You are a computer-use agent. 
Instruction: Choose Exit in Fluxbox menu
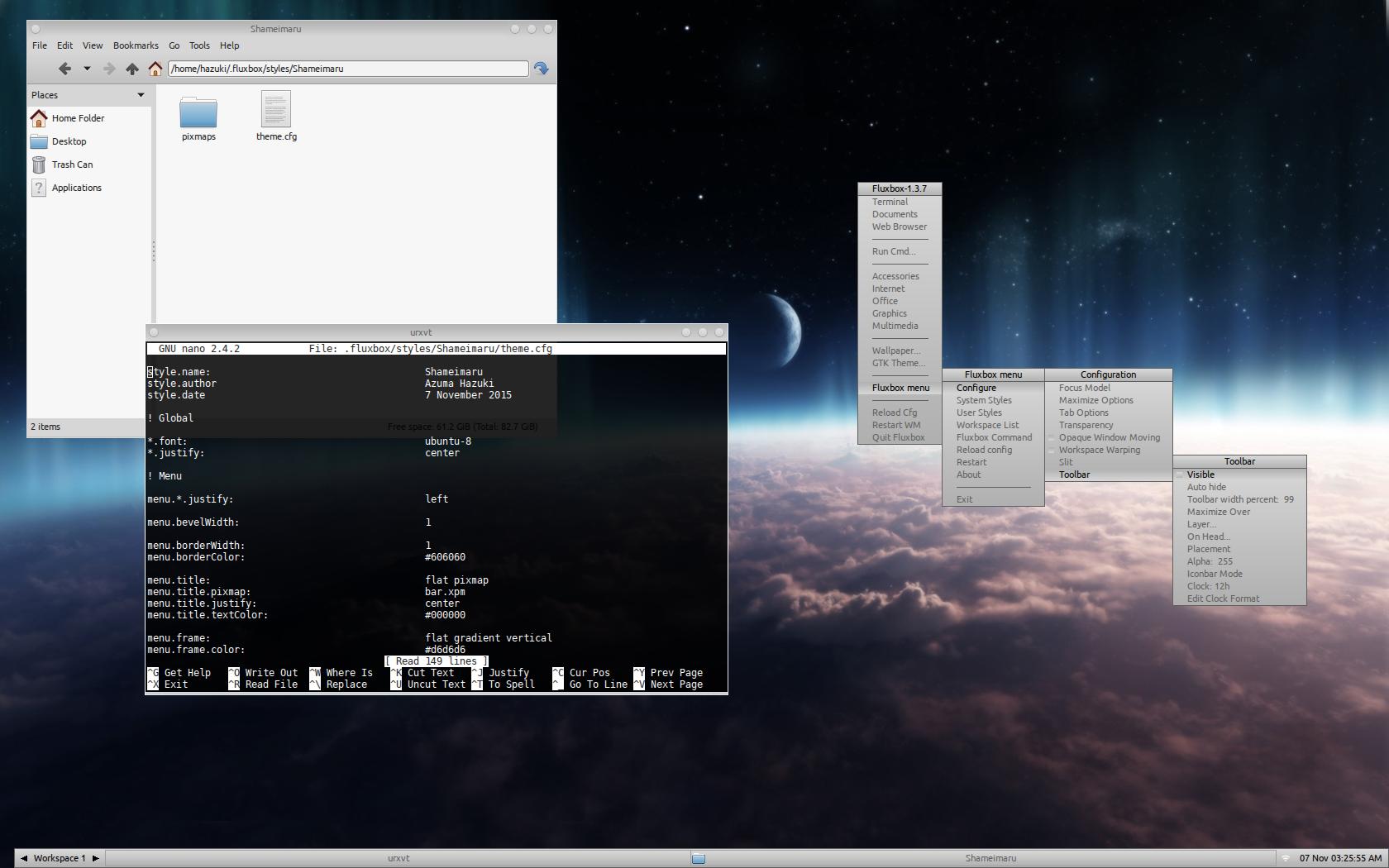click(x=993, y=499)
